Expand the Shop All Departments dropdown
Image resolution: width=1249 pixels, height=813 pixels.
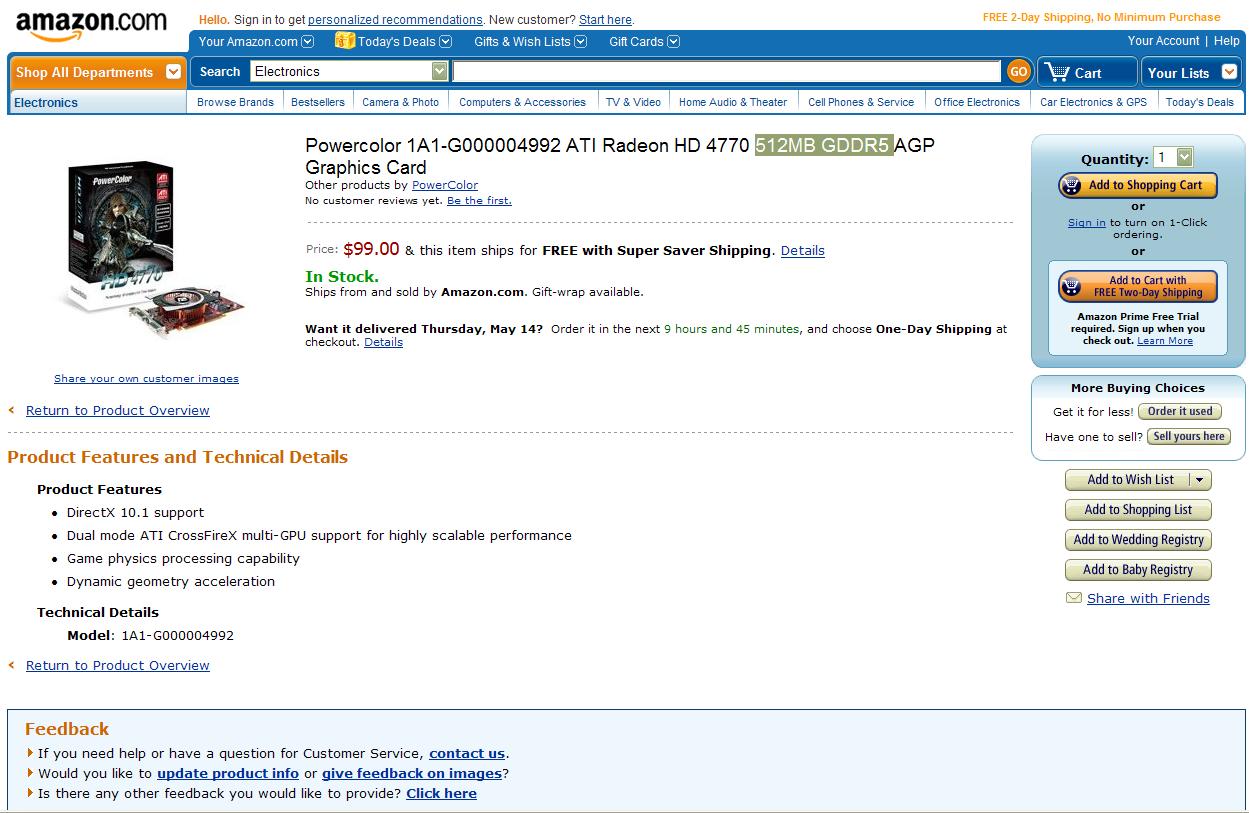(x=173, y=72)
